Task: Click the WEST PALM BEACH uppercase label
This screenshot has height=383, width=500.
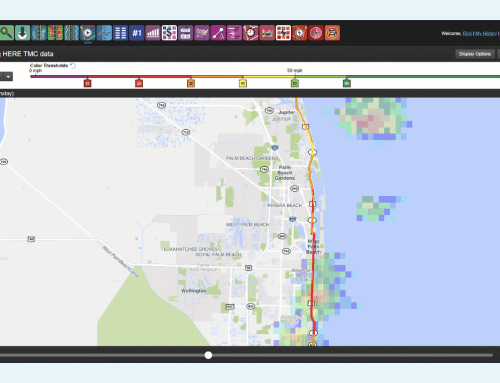Action: [248, 225]
